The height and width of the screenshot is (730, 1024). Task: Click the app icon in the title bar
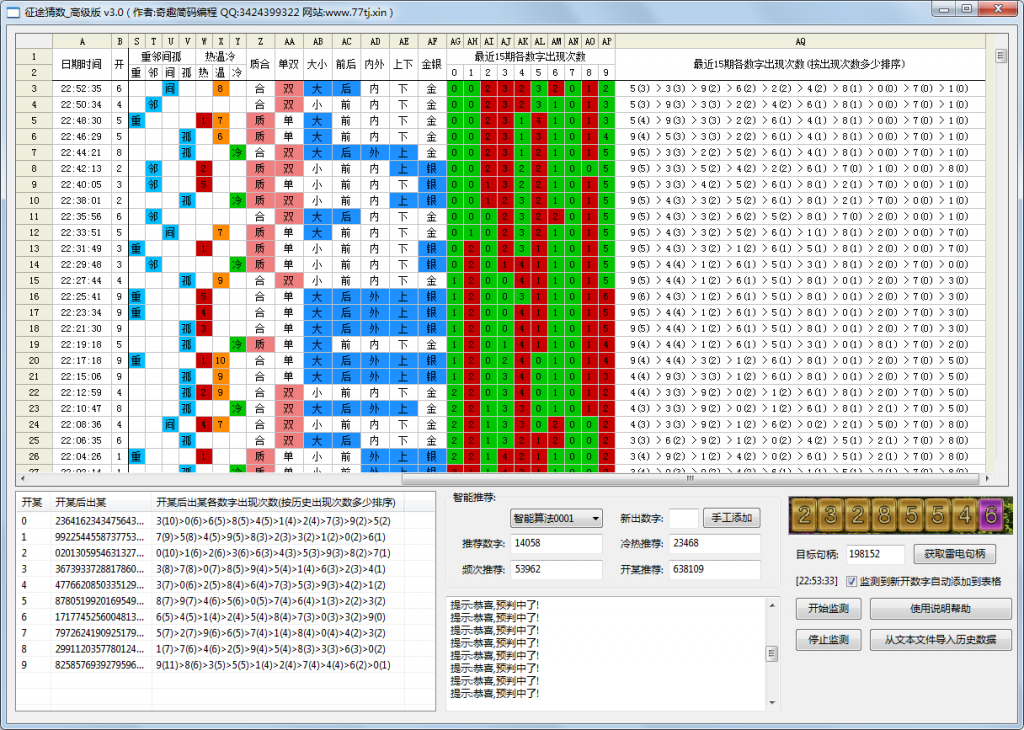coord(12,12)
